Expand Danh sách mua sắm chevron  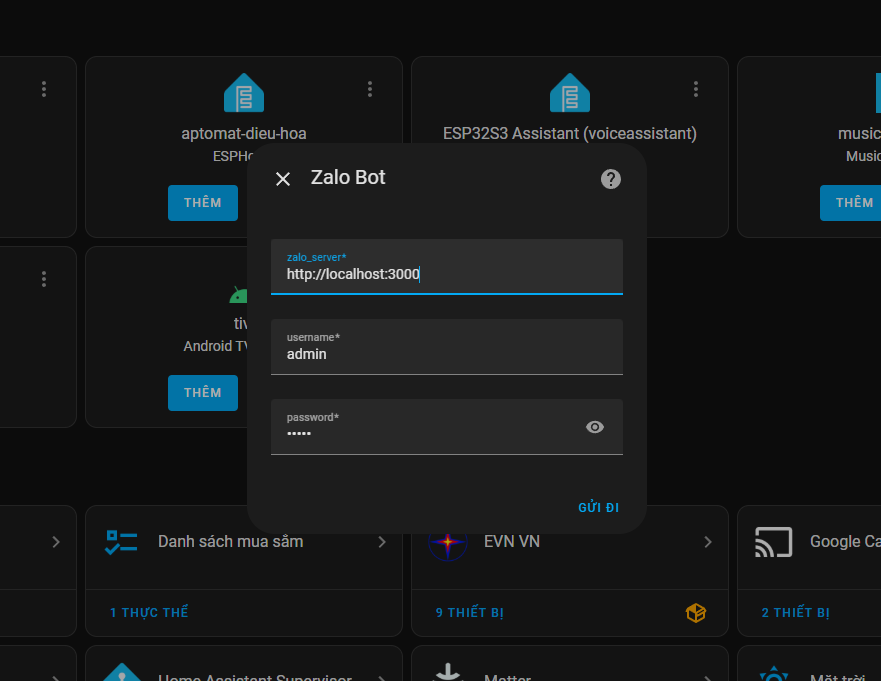pyautogui.click(x=382, y=542)
